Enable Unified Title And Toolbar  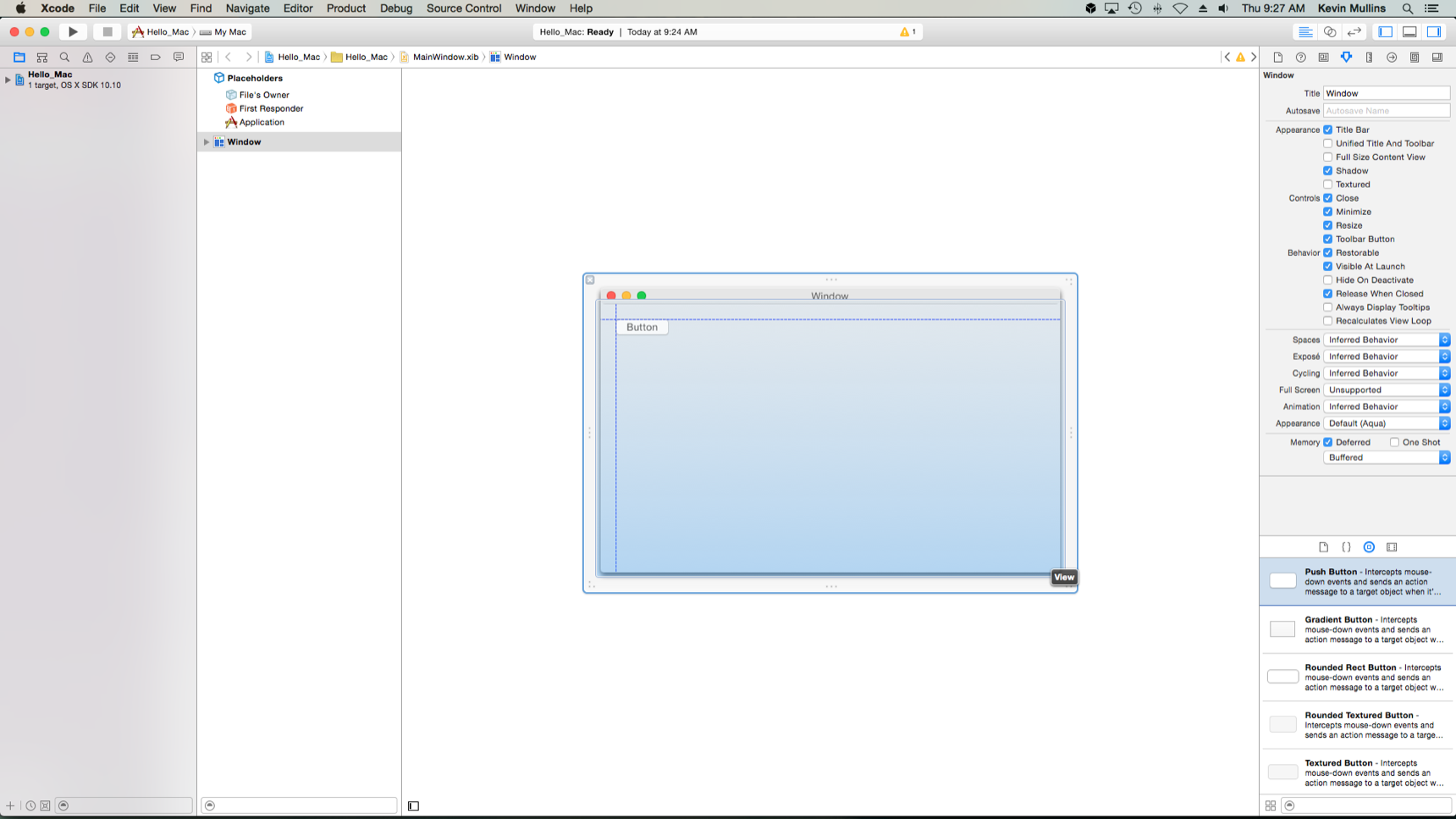[x=1328, y=143]
